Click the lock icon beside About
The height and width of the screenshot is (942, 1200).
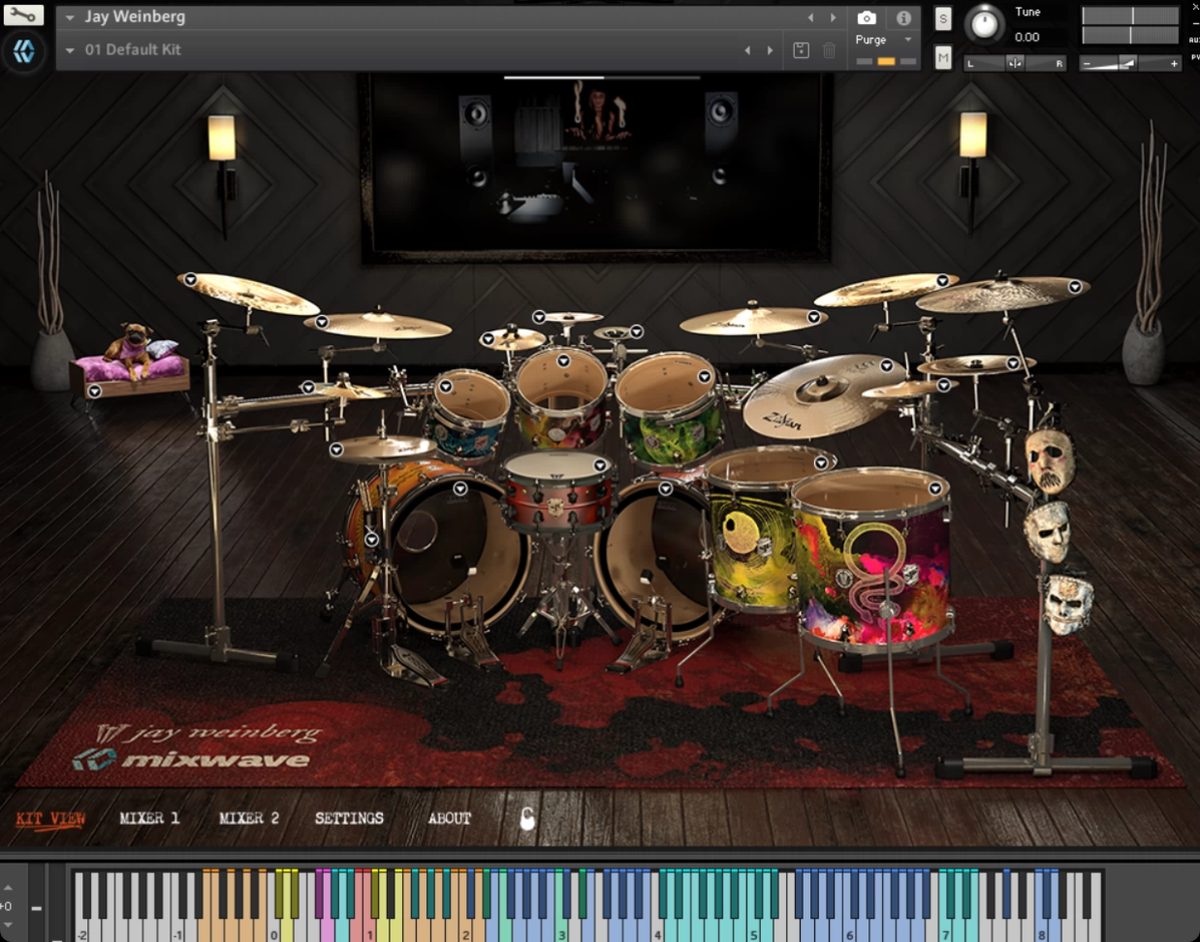click(x=527, y=818)
